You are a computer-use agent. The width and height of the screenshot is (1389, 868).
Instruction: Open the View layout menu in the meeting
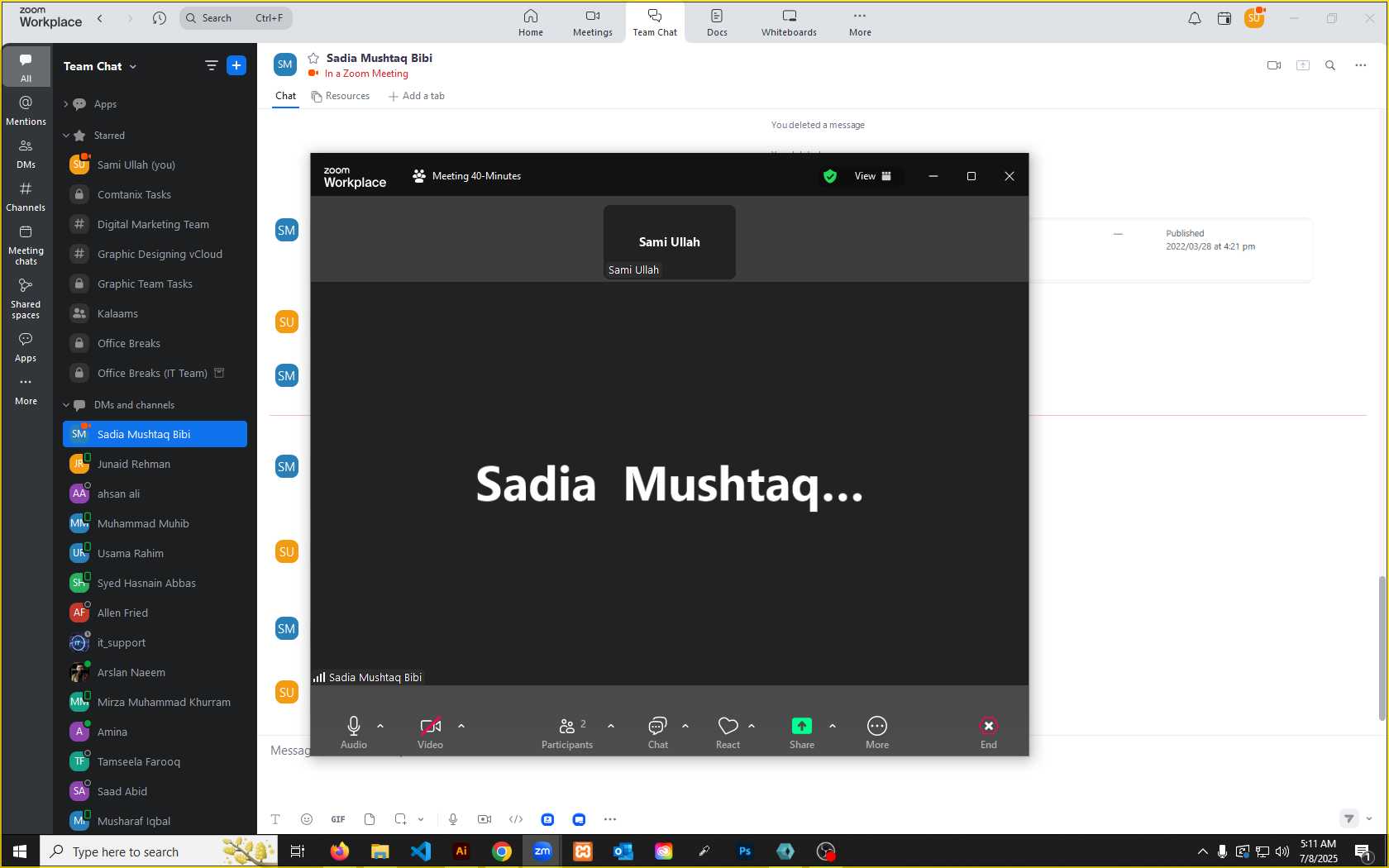[x=873, y=176]
